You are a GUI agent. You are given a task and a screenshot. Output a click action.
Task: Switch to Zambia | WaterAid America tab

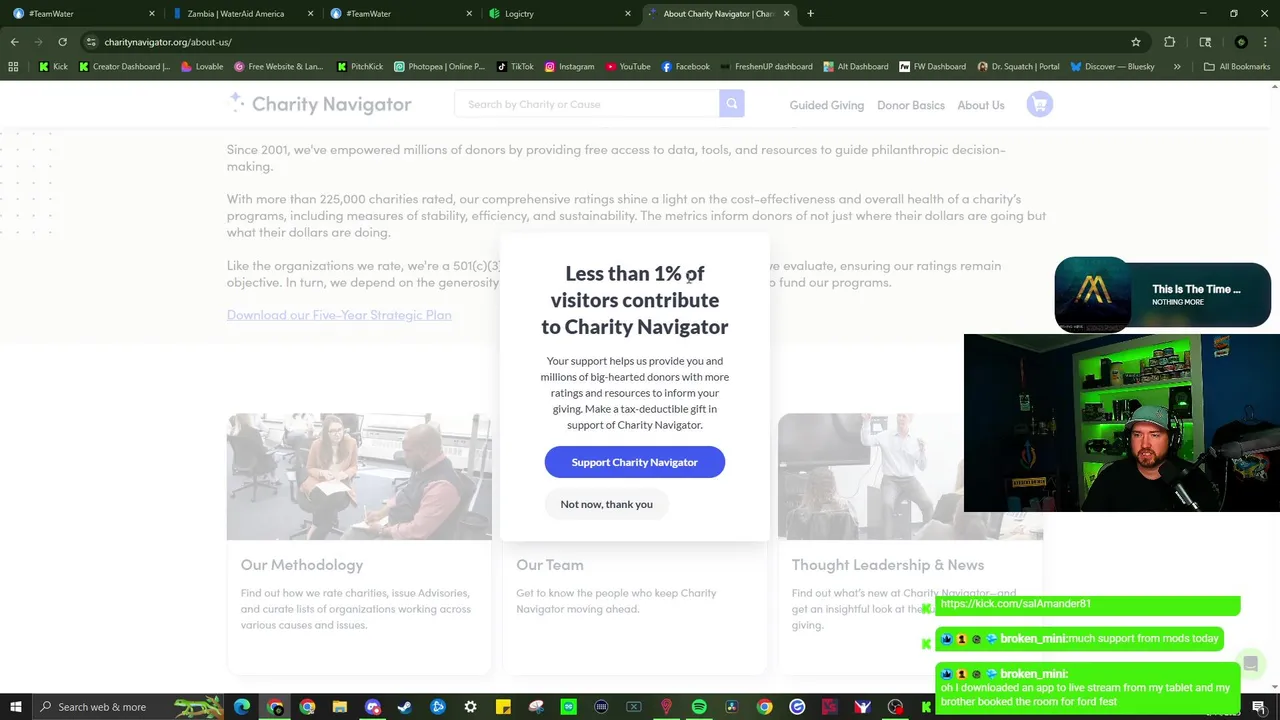click(240, 14)
